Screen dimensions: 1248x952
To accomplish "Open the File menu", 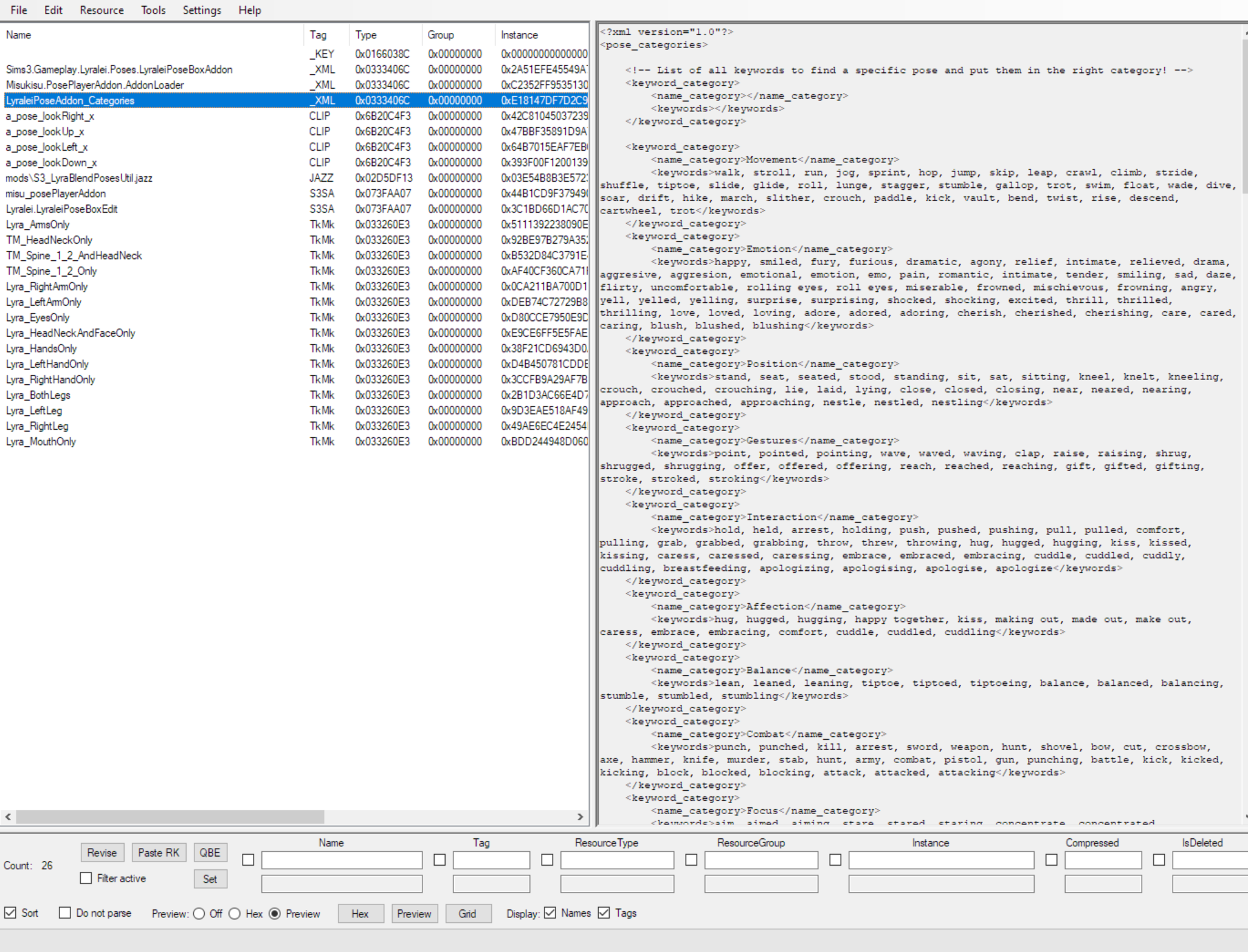I will coord(19,10).
